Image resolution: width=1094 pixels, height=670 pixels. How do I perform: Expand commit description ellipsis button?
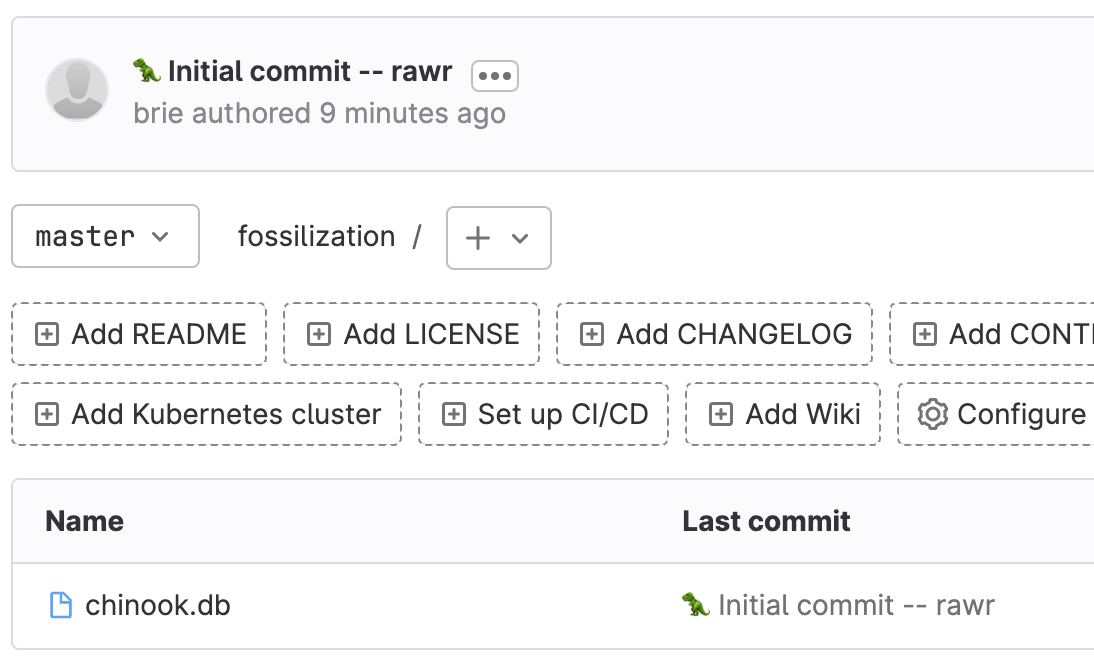495,76
